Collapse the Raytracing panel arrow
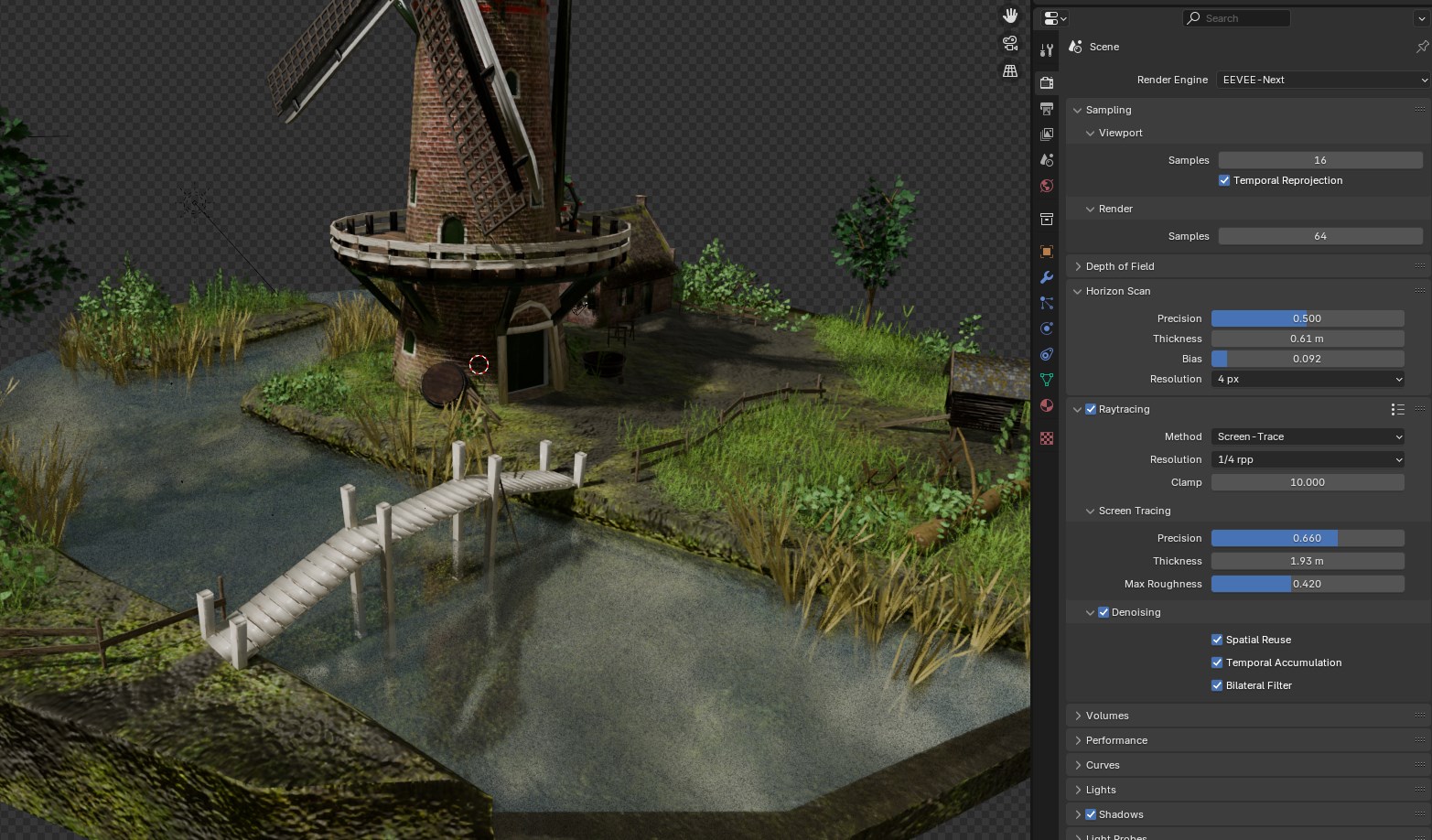The height and width of the screenshot is (840, 1432). [1077, 409]
